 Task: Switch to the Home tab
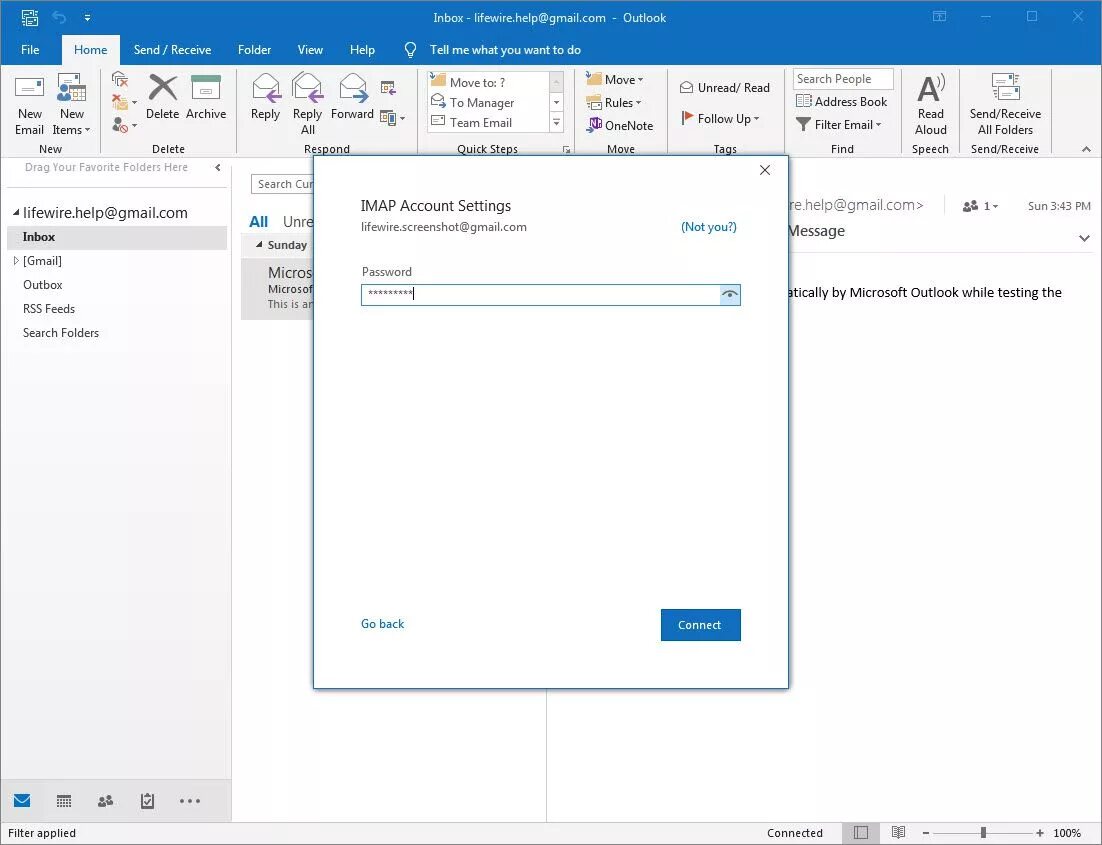coord(91,50)
